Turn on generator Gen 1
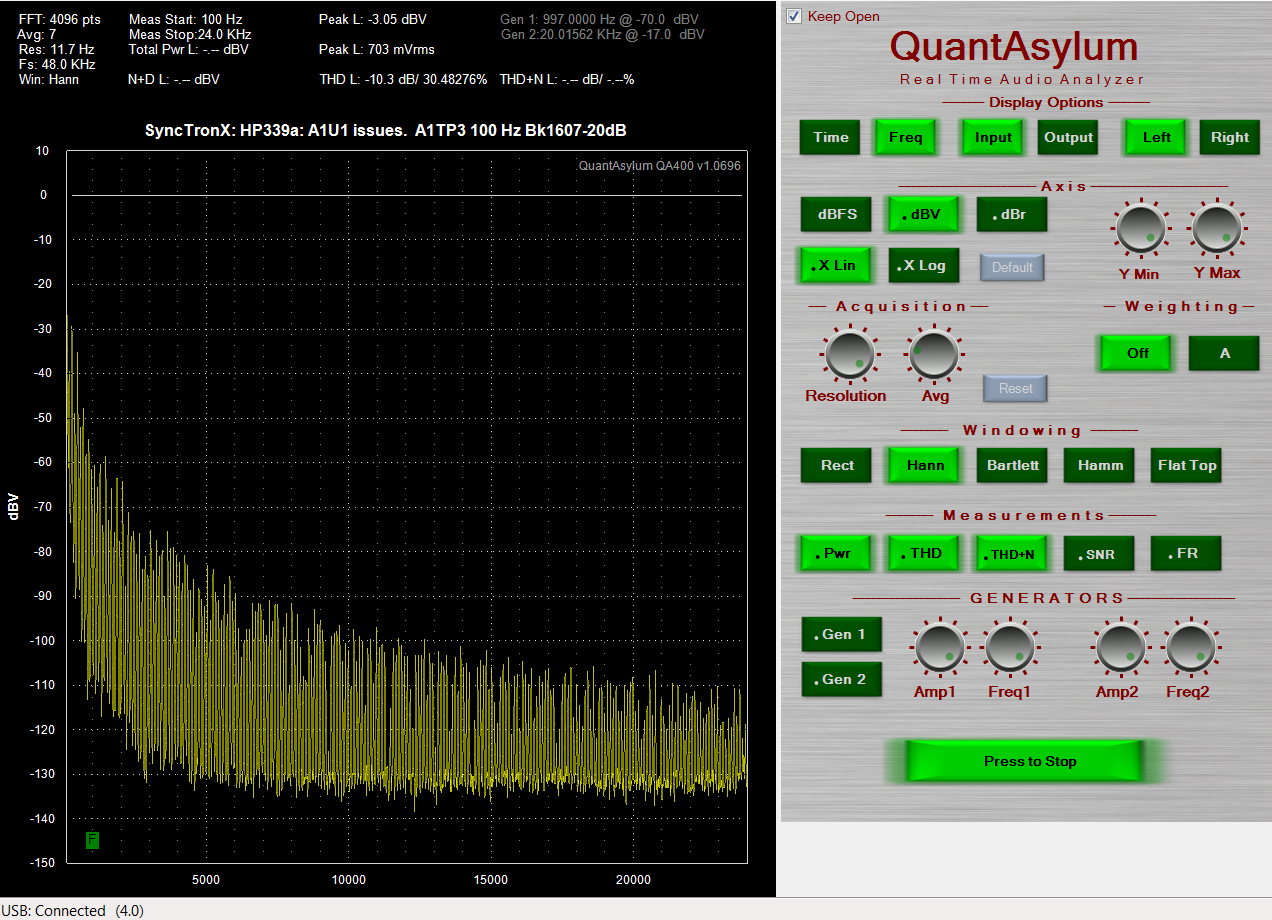 [841, 634]
